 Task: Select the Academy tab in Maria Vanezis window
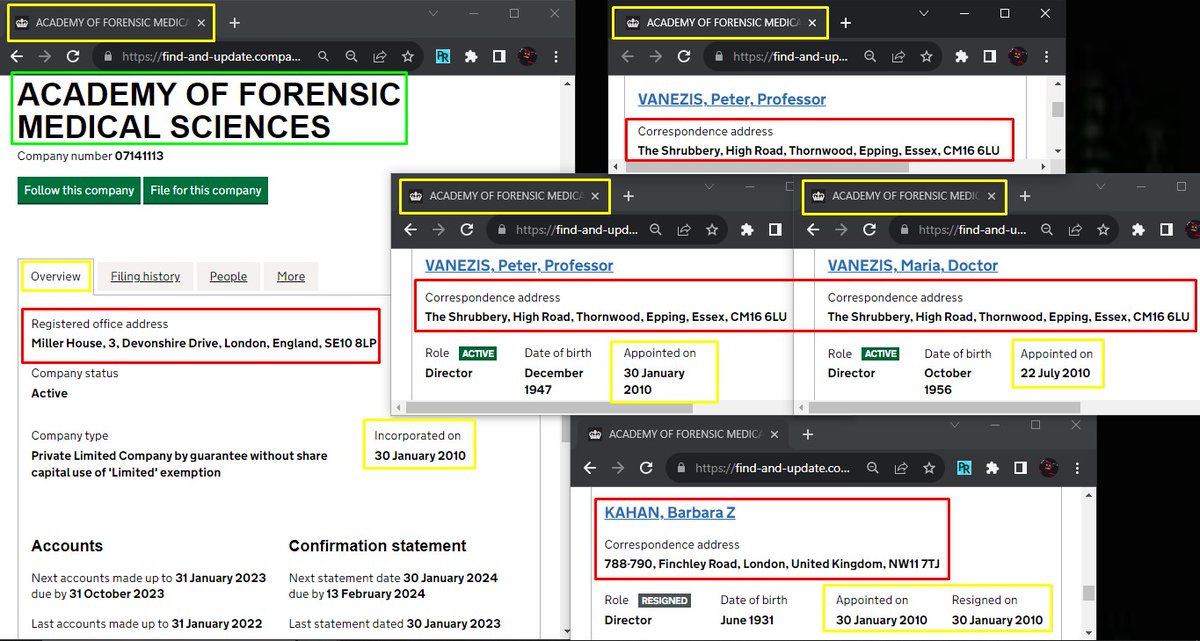pos(905,196)
